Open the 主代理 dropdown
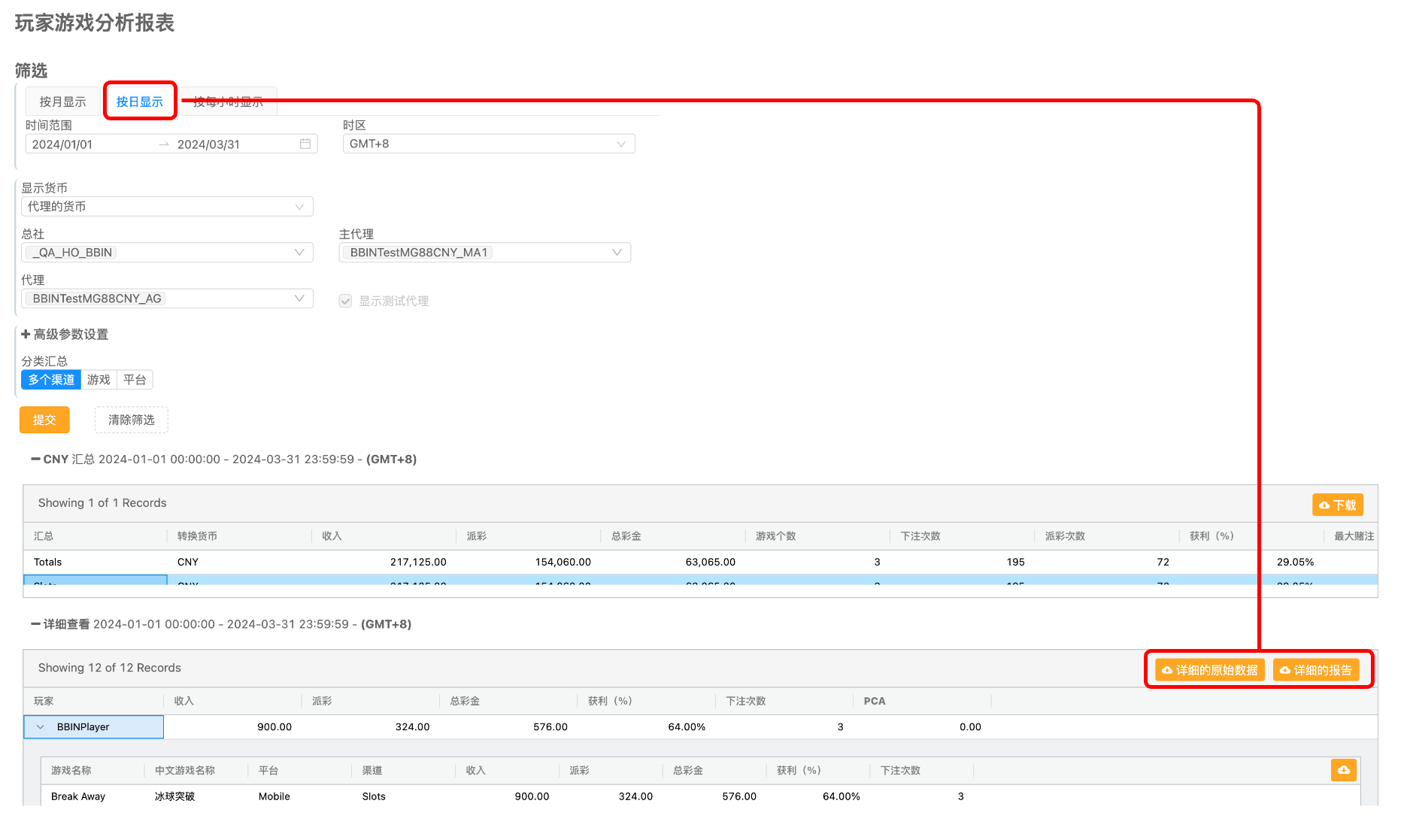 click(484, 253)
